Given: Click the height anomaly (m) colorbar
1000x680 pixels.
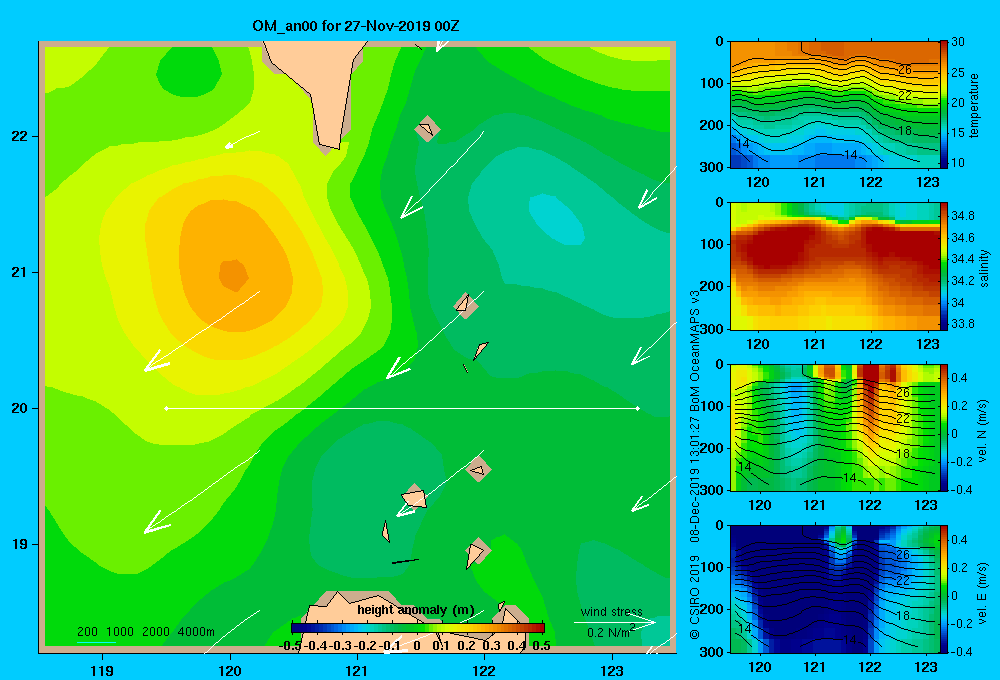Looking at the screenshot, I should point(418,628).
